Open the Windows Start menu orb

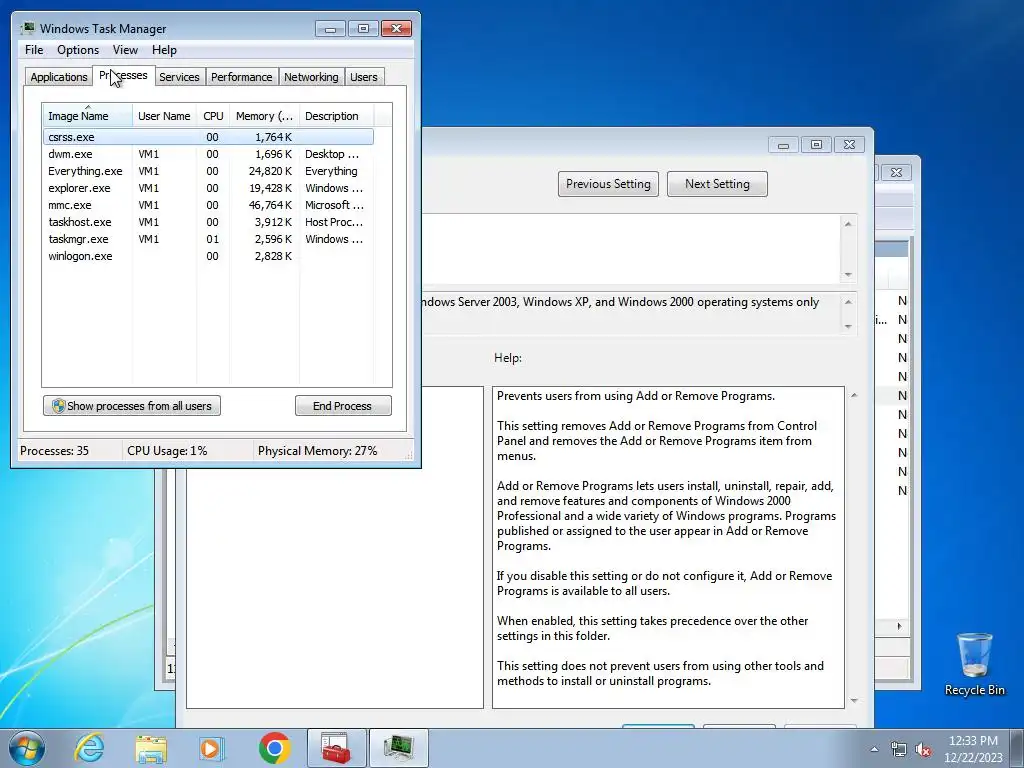pyautogui.click(x=27, y=748)
